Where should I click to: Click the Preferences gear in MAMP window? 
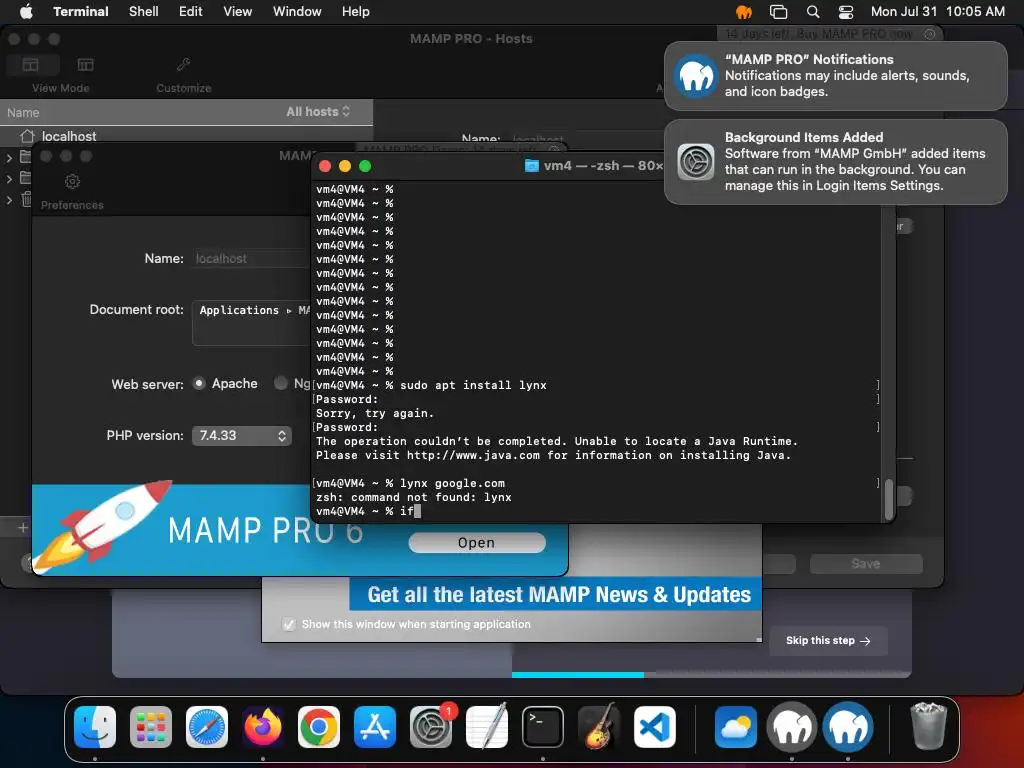click(72, 182)
